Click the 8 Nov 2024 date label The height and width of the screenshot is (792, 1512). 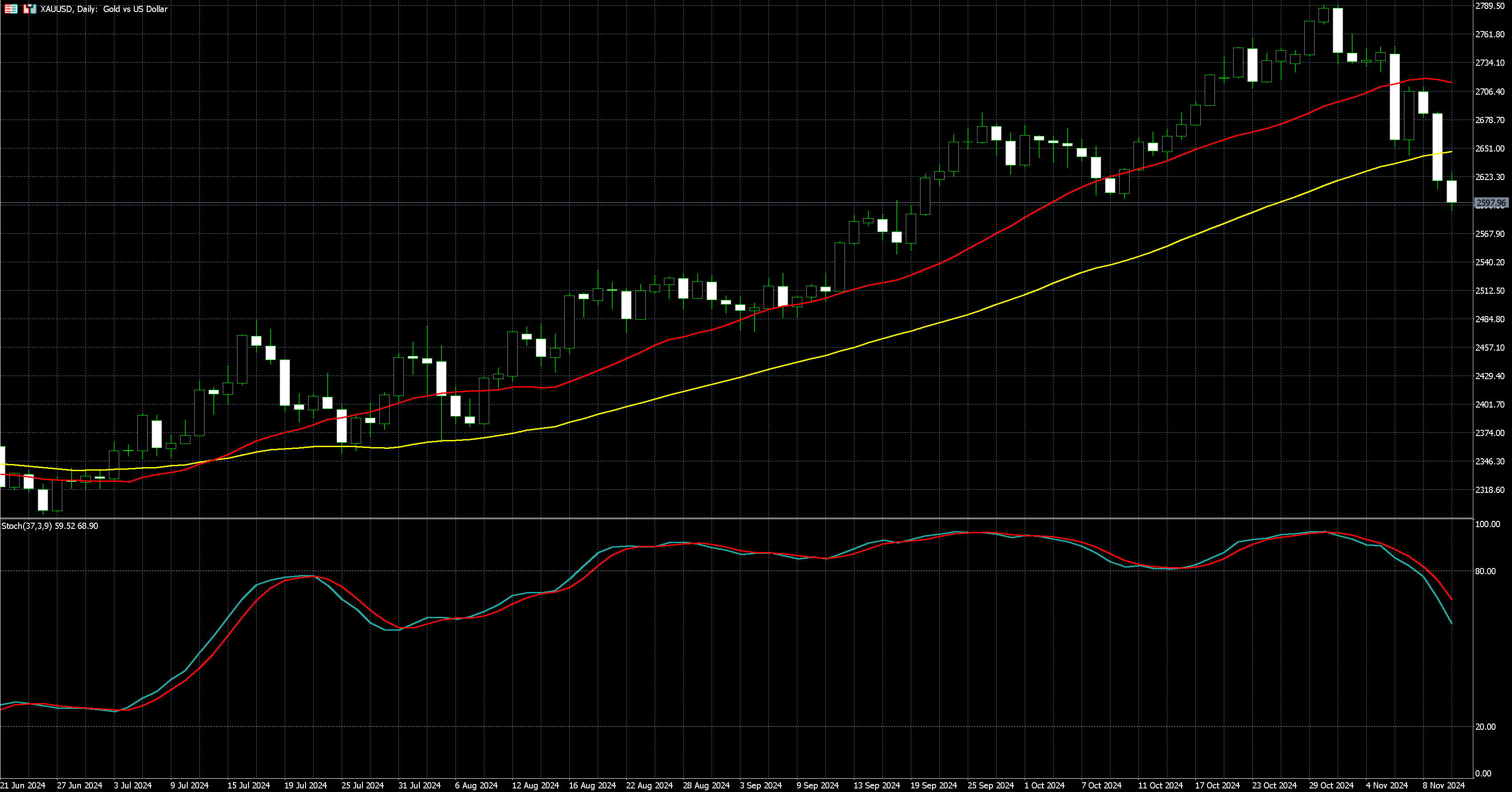1444,785
